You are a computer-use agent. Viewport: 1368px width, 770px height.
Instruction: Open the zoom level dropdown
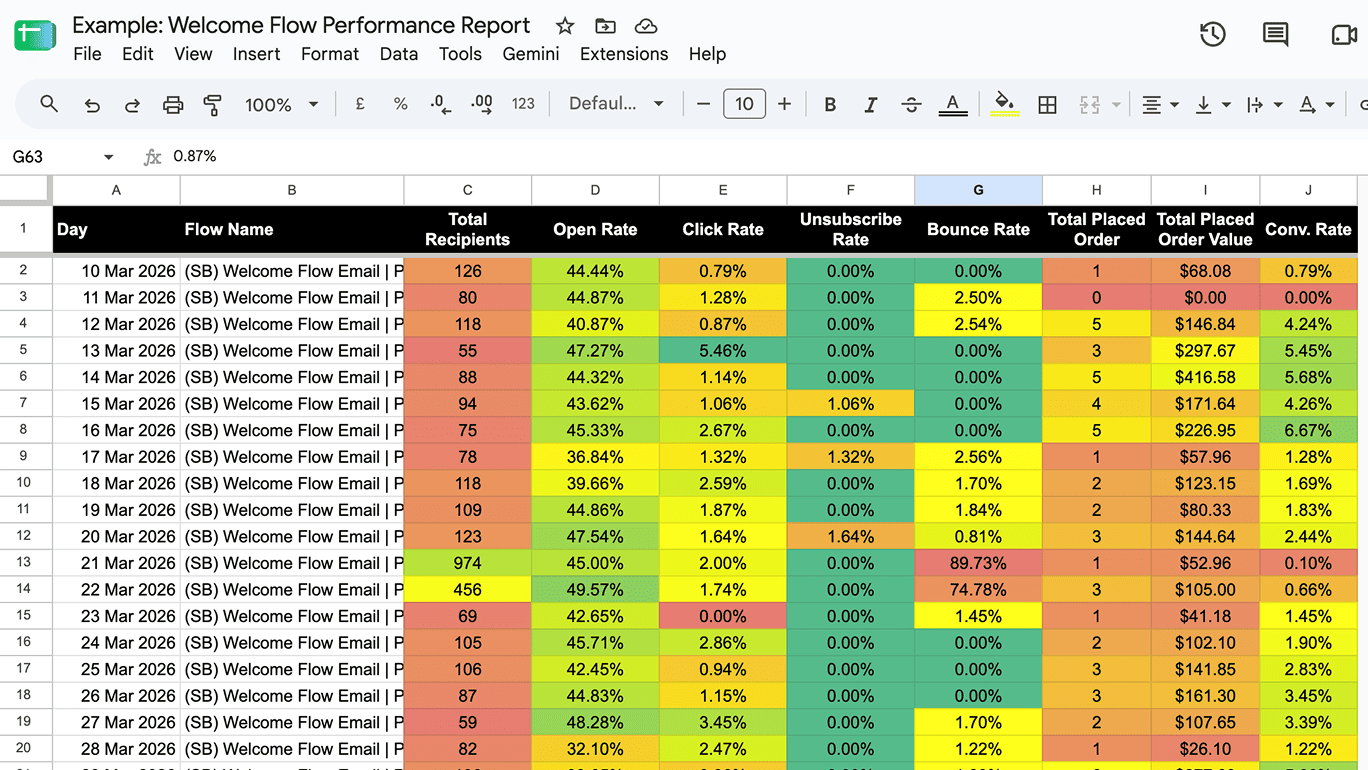tap(282, 104)
